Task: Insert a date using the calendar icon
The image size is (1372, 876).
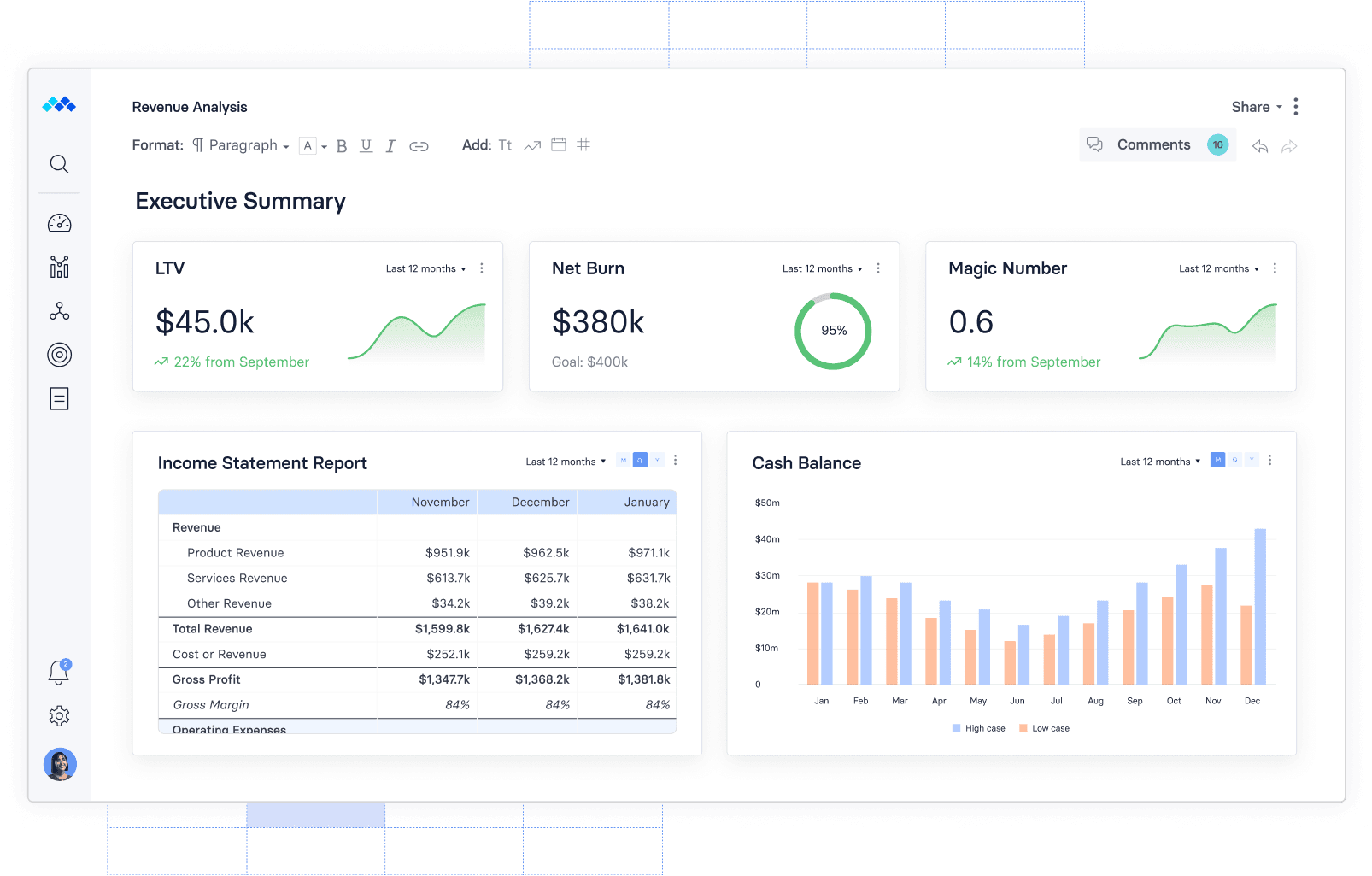Action: point(558,145)
